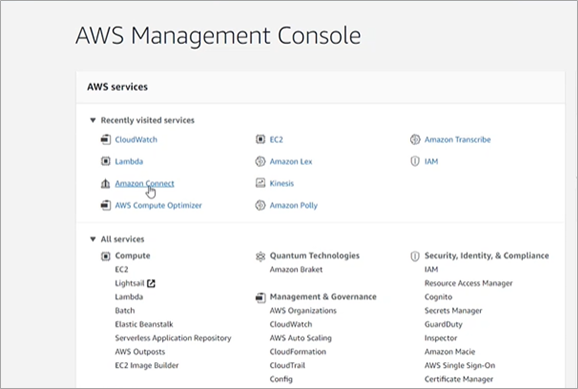Select Batch under Compute
Screen dimensions: 578x389
tap(125, 310)
